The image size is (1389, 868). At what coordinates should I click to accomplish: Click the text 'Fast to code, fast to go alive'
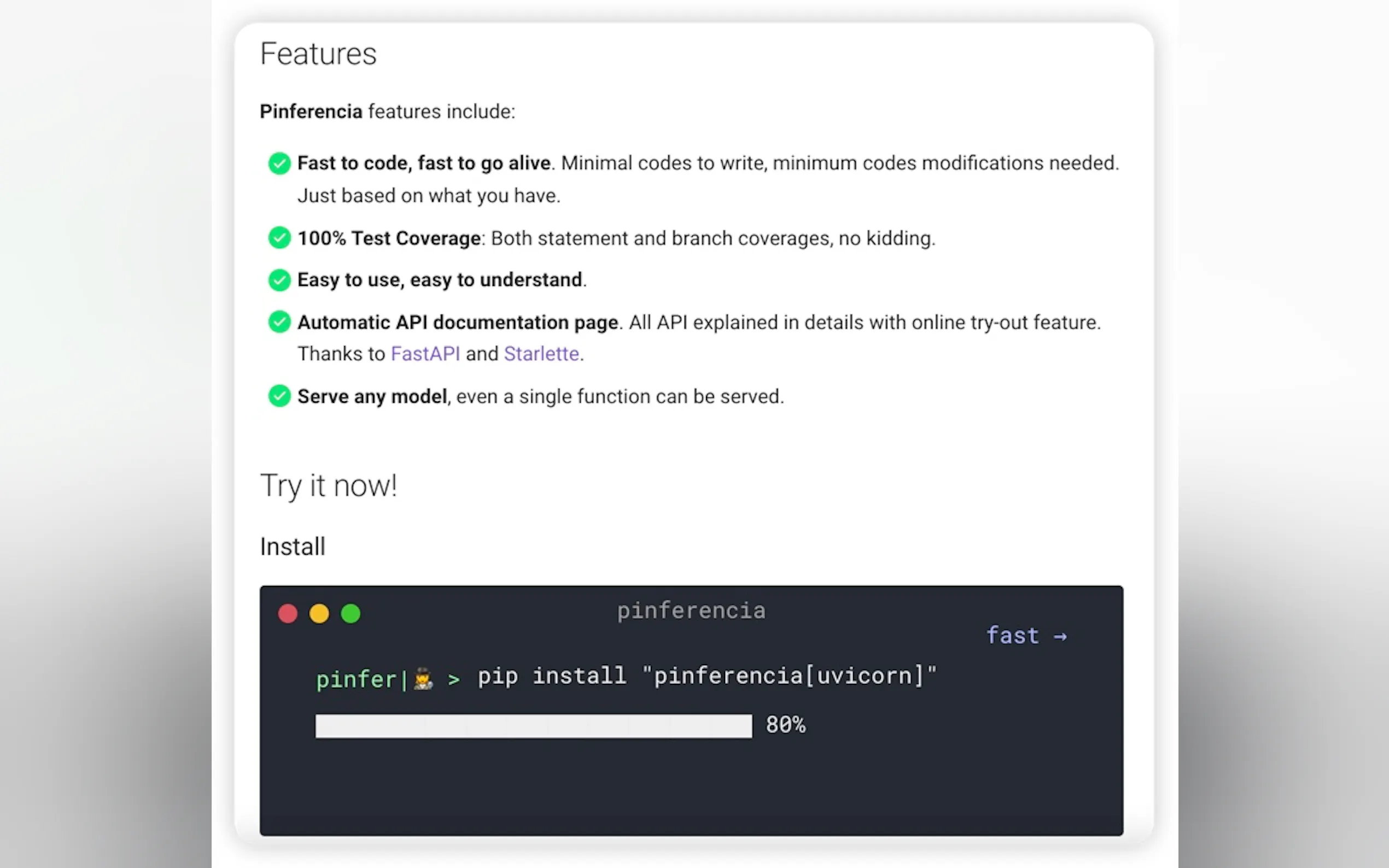click(x=424, y=163)
